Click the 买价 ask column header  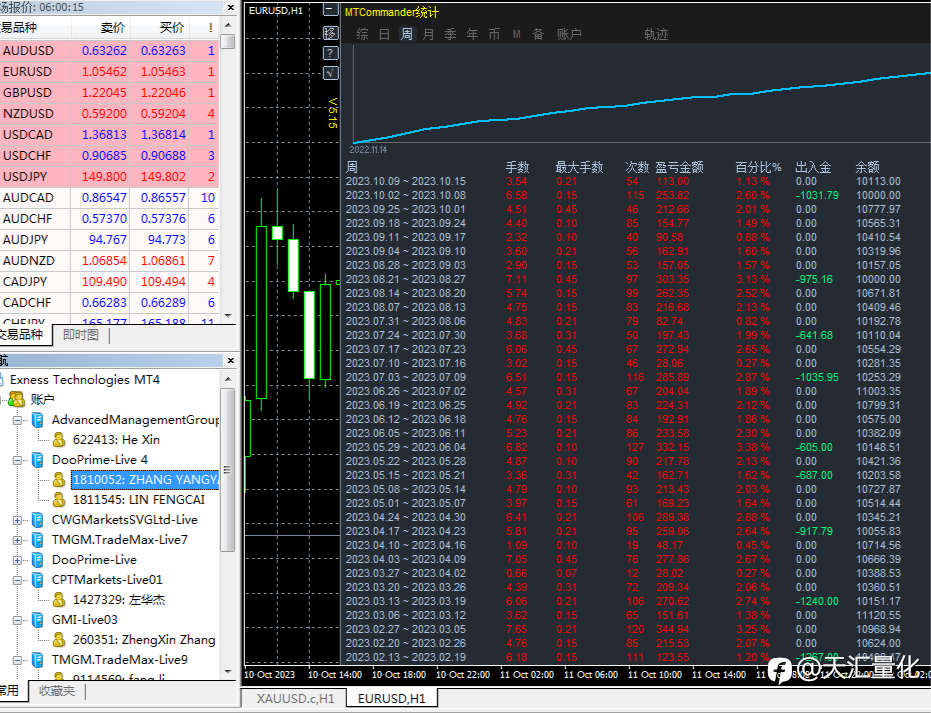160,27
